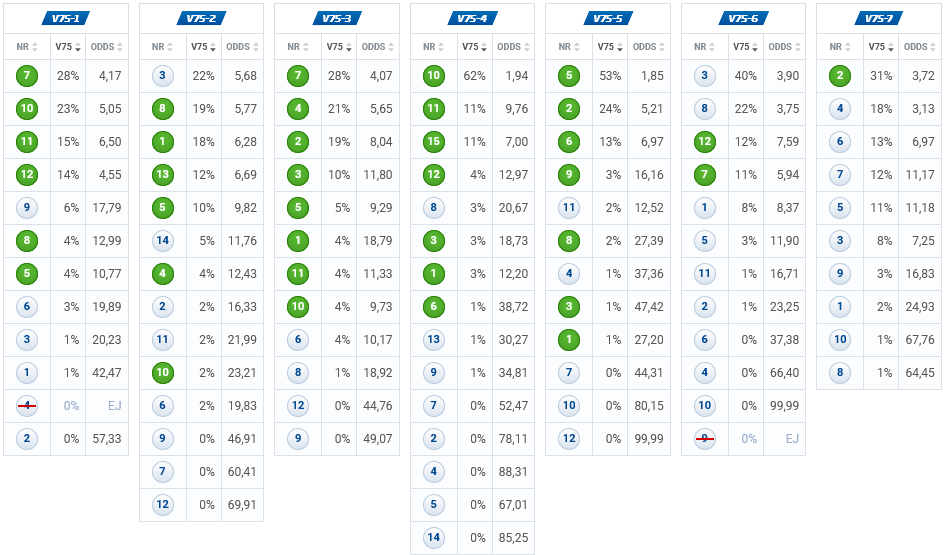Click scratched horse 4 in V75-1
Image resolution: width=949 pixels, height=555 pixels.
(x=28, y=406)
